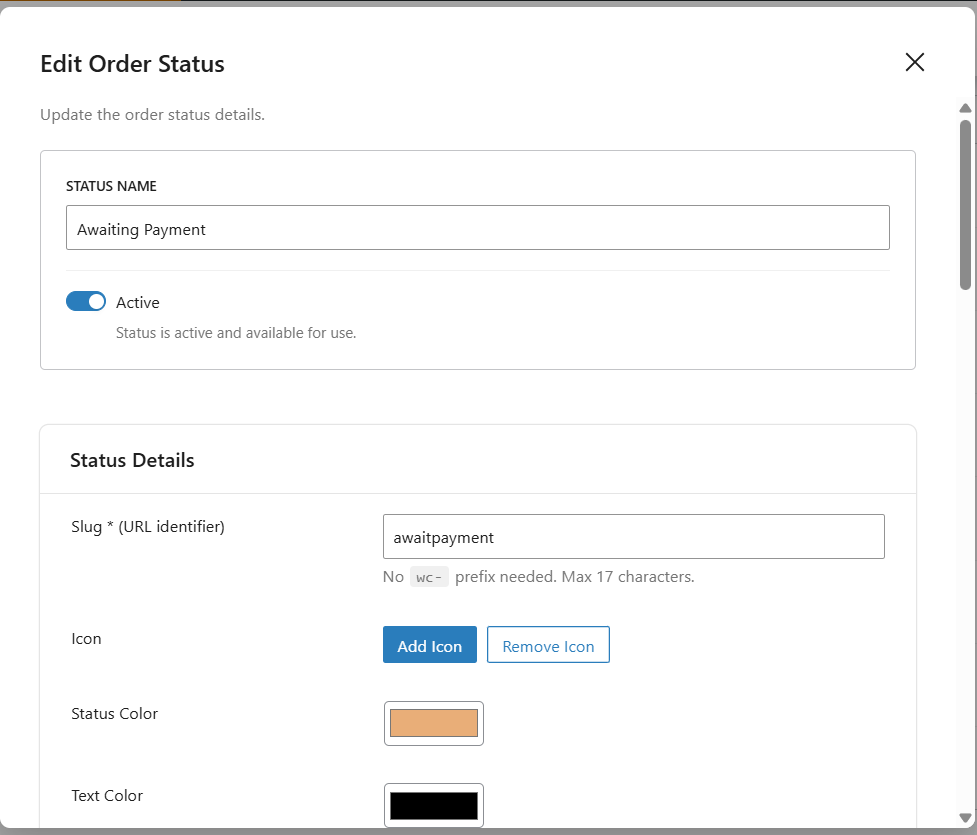Click the "STATUS NAME" field heading

(111, 186)
